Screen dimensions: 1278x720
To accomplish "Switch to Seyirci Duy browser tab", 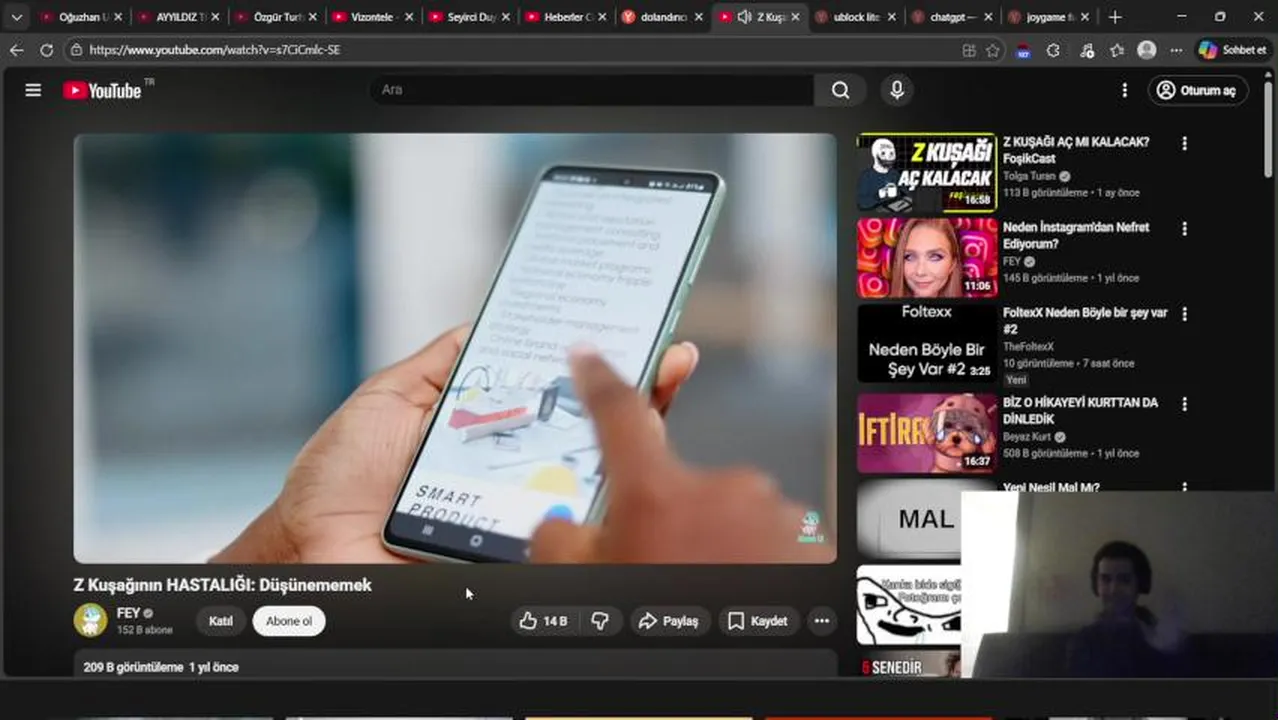I will [467, 17].
